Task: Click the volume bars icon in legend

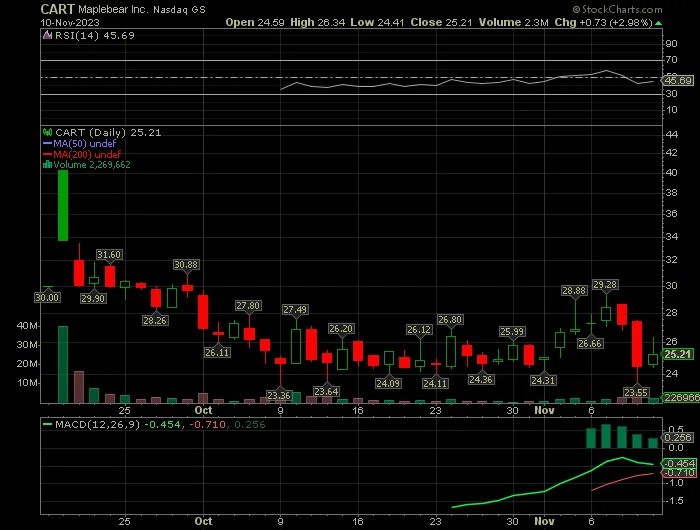Action: tap(47, 165)
